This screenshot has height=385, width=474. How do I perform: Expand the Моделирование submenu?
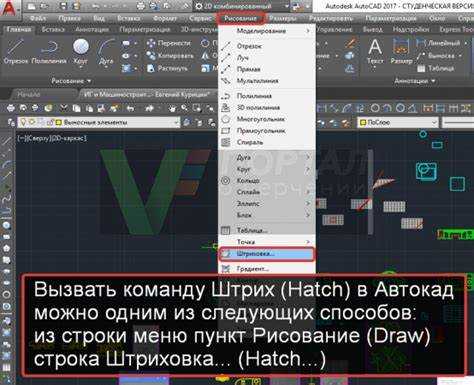click(267, 31)
